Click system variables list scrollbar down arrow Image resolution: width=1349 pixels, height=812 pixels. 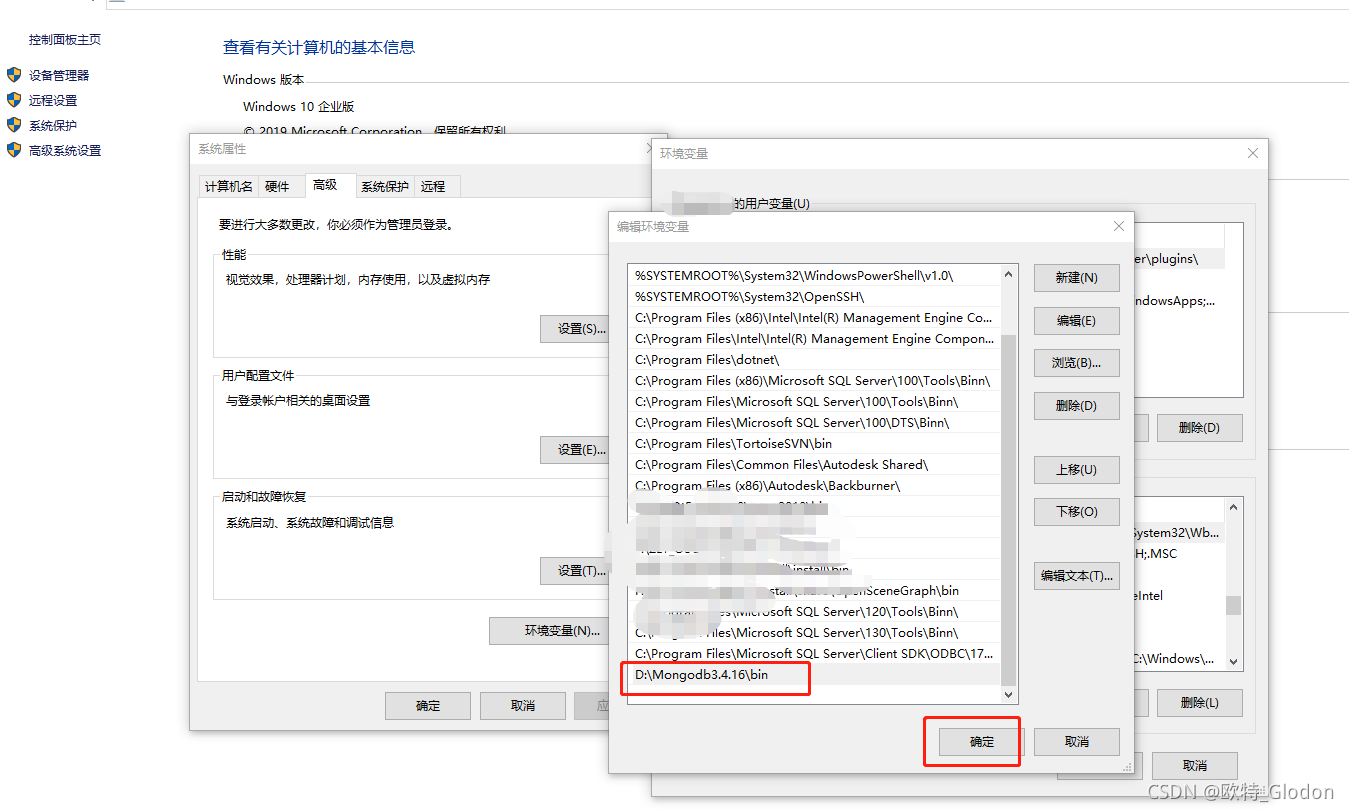point(1234,662)
